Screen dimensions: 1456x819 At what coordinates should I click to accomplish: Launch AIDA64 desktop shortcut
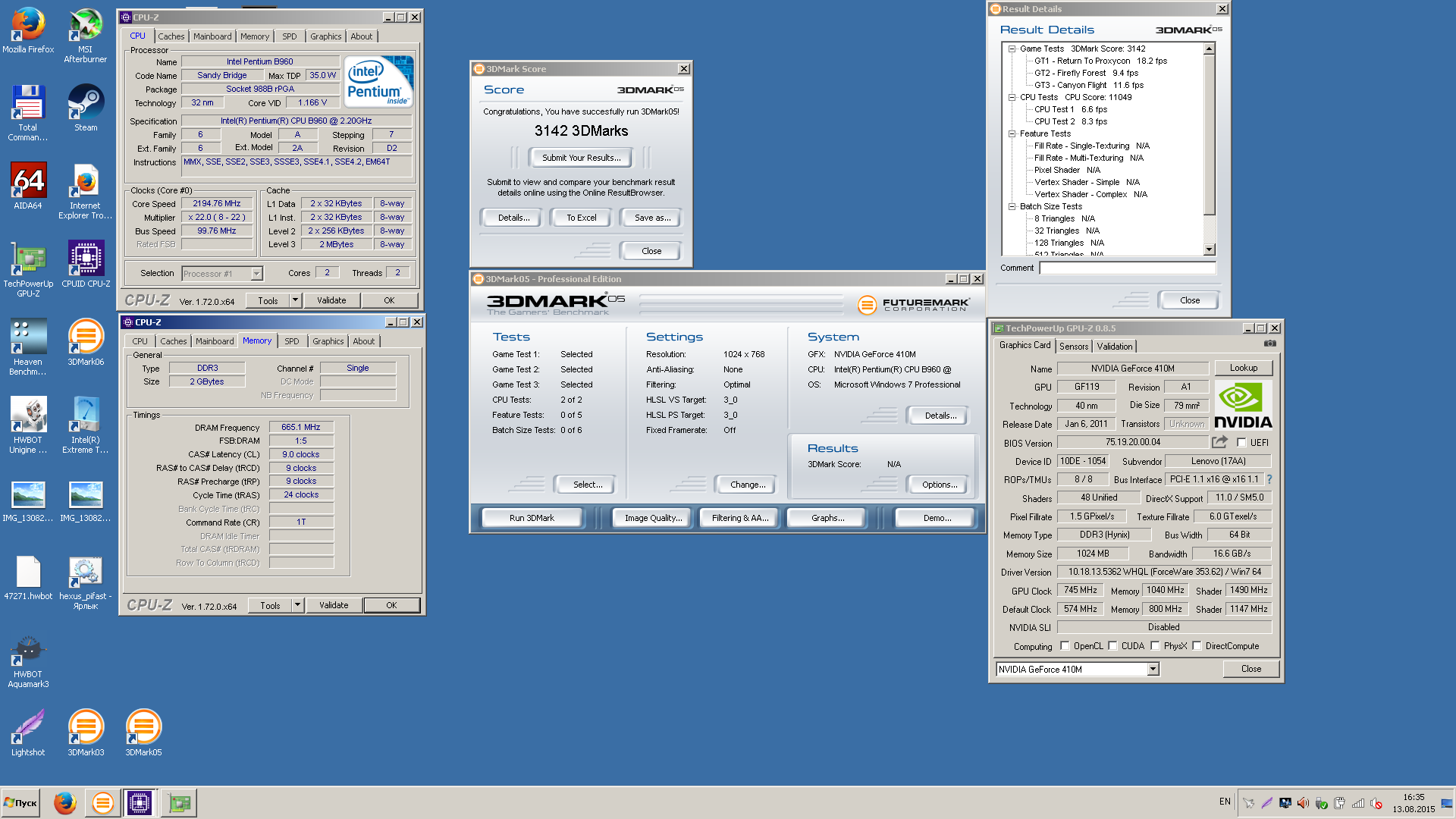pyautogui.click(x=28, y=186)
